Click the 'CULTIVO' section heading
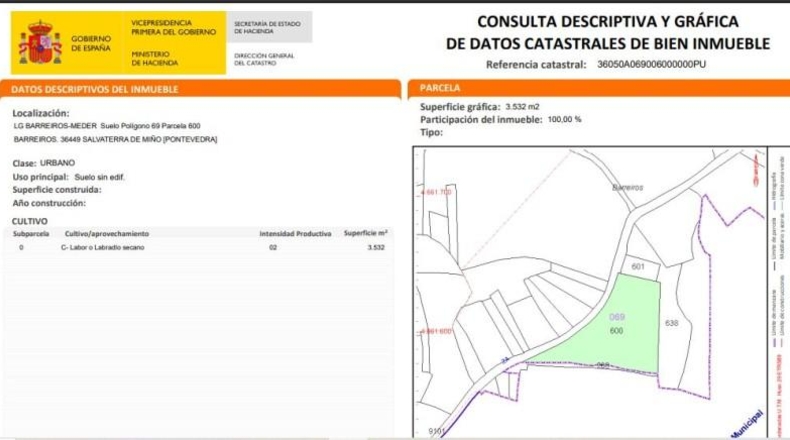Image resolution: width=790 pixels, height=440 pixels. (x=30, y=221)
